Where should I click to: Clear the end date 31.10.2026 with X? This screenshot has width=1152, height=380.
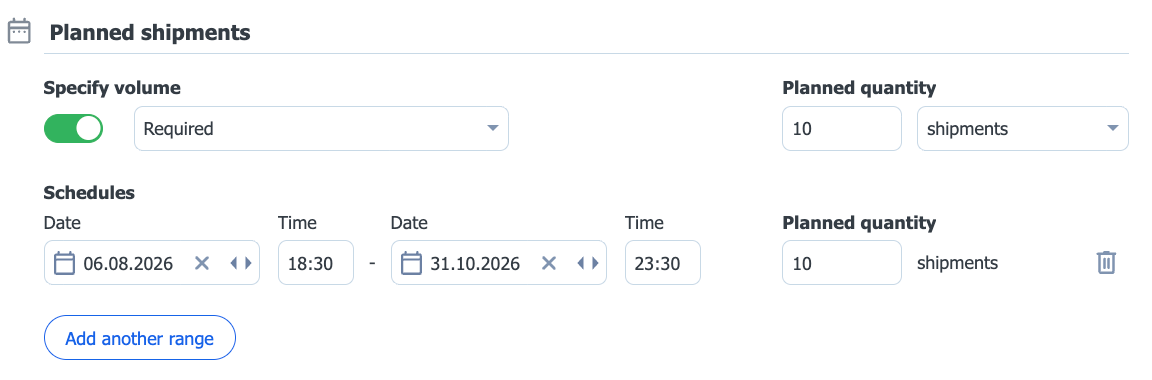(x=549, y=263)
